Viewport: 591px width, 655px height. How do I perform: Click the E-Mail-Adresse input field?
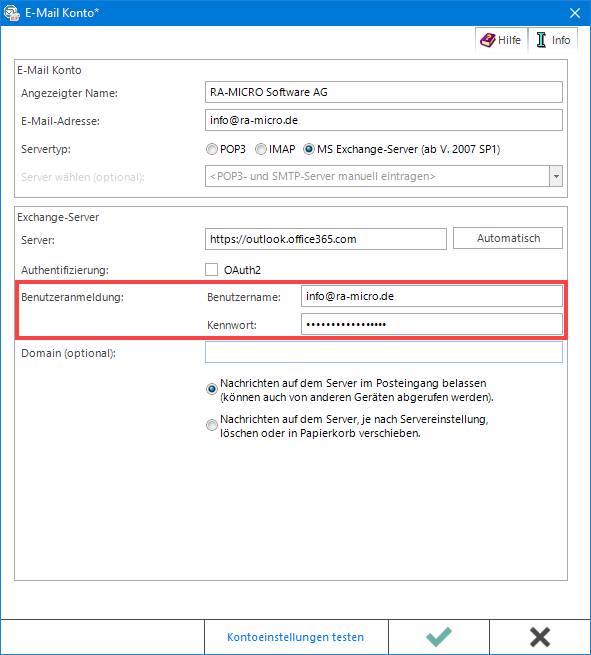coord(384,120)
